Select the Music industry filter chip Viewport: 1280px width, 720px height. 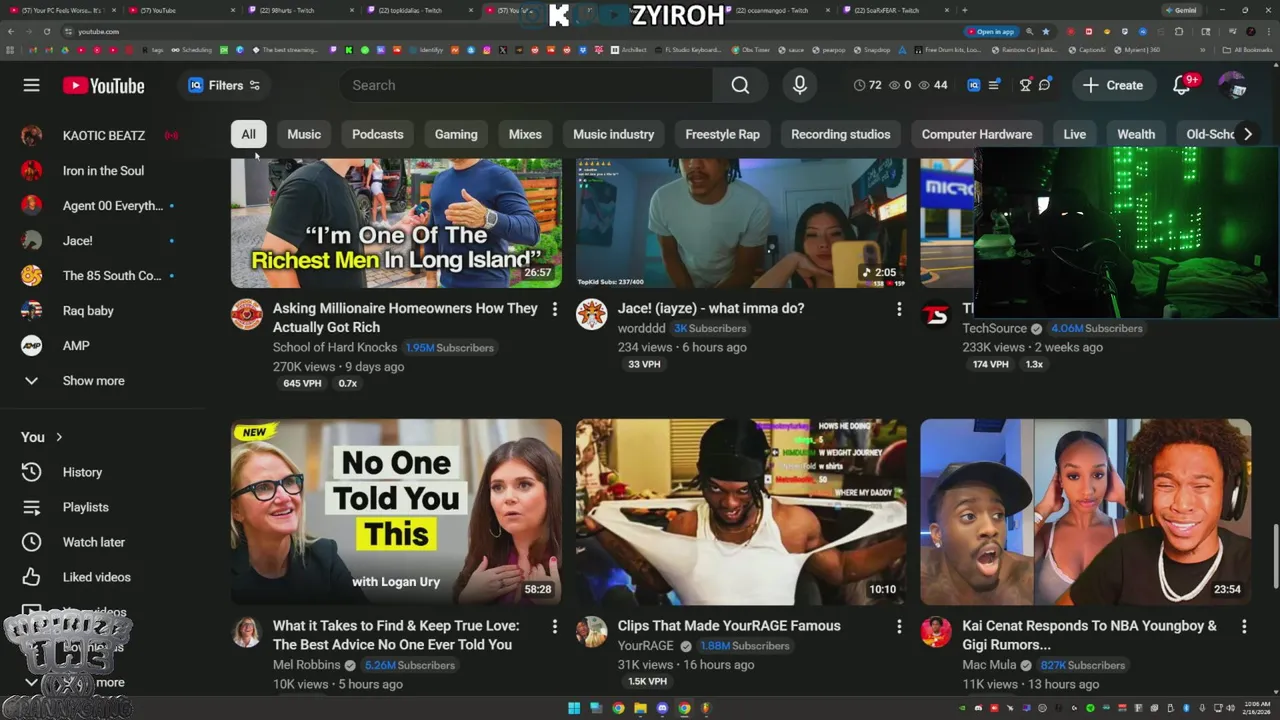tap(613, 134)
